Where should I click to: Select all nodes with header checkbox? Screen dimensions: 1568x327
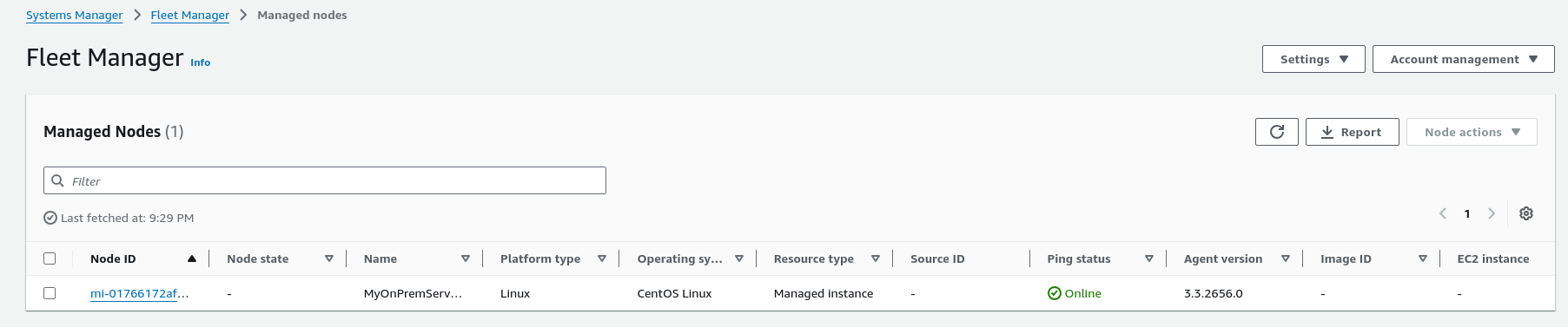point(50,258)
